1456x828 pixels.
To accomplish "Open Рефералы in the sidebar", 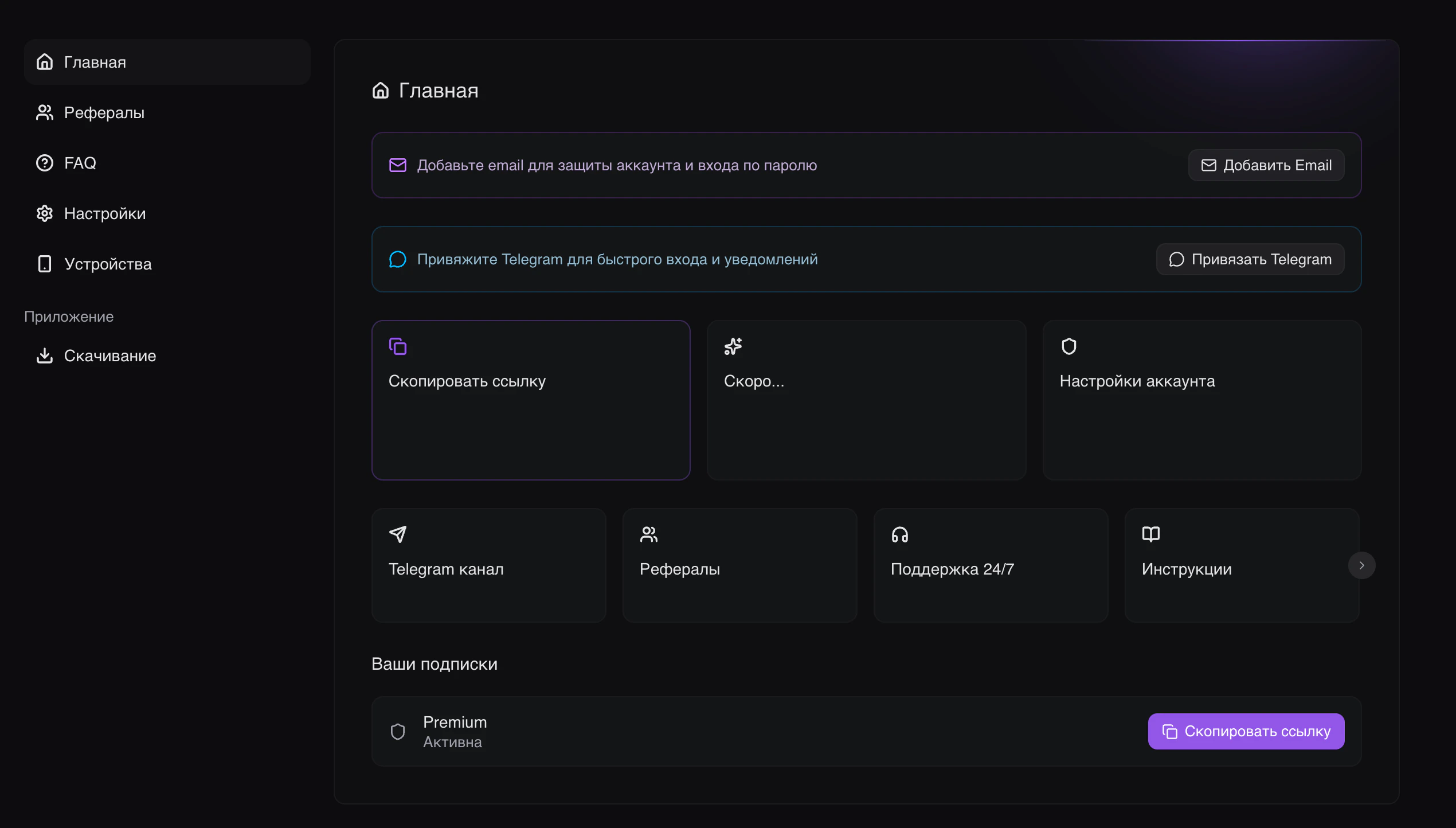I will coord(104,112).
